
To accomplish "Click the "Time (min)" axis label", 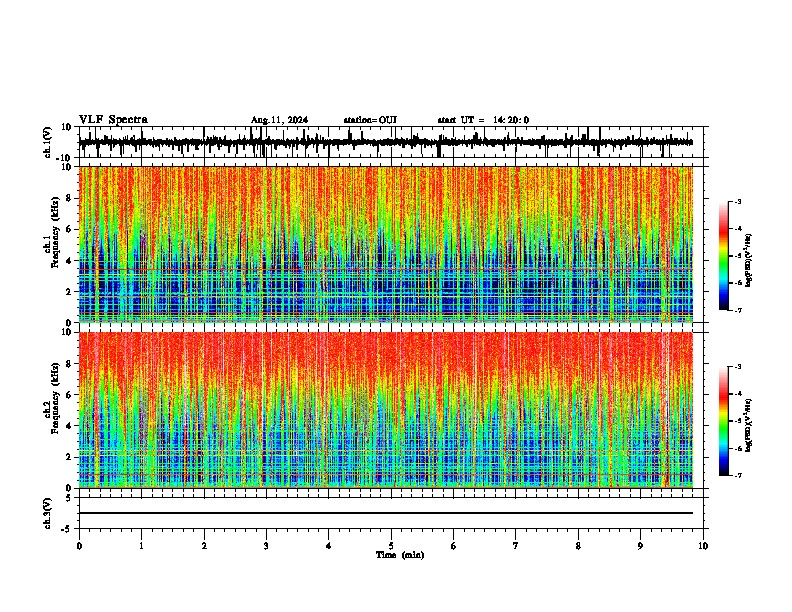I will point(400,555).
